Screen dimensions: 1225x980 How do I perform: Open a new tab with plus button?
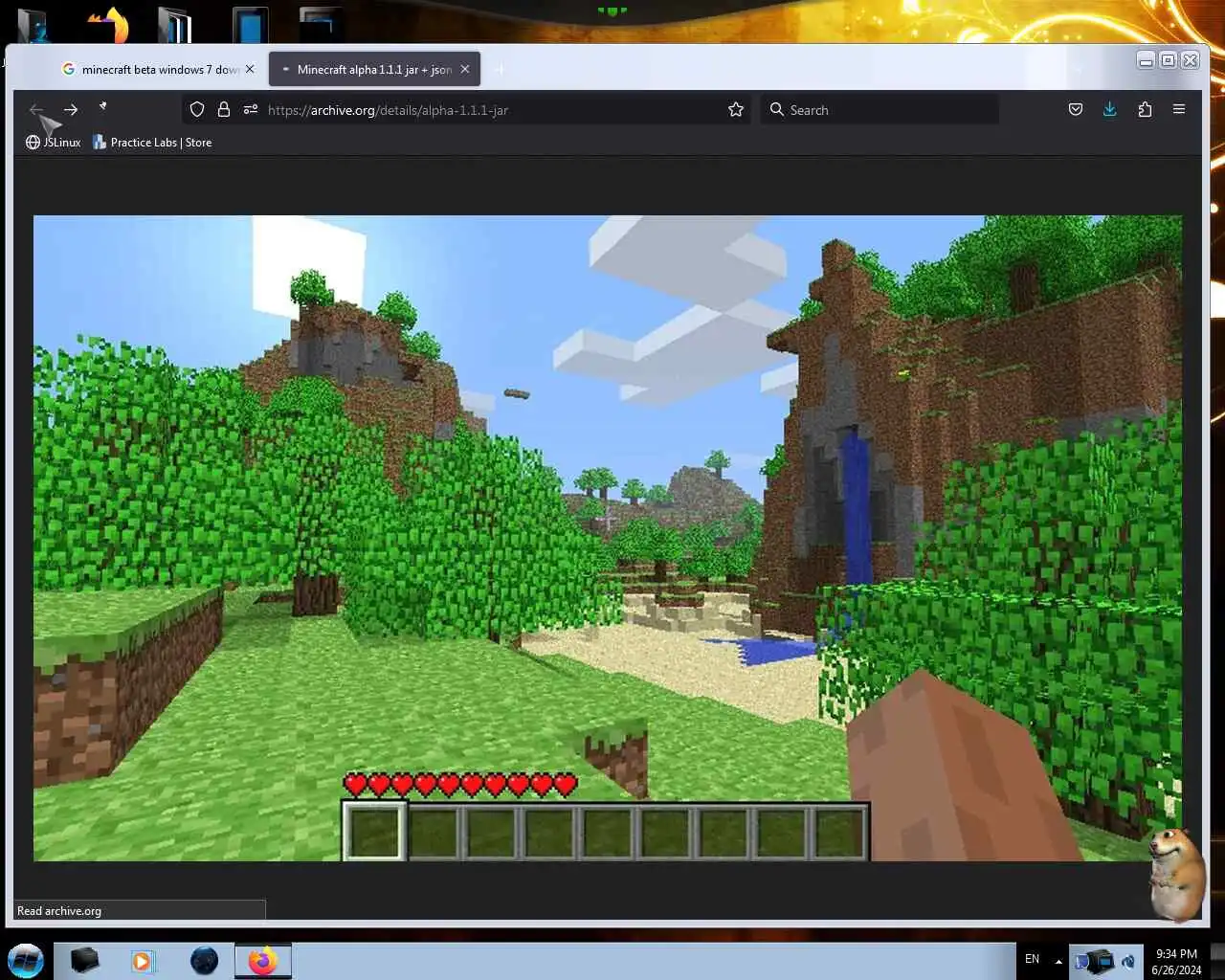pyautogui.click(x=499, y=69)
